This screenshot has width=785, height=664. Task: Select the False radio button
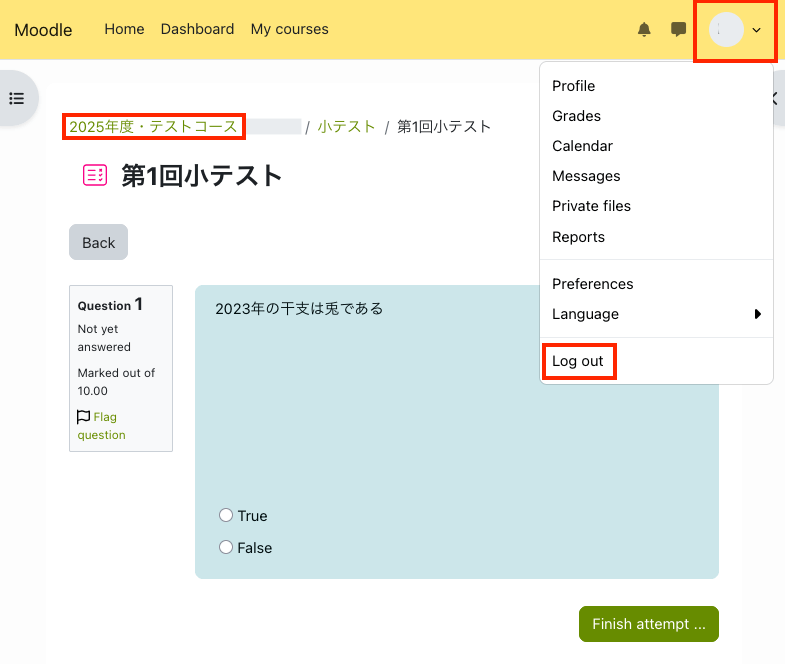click(x=226, y=547)
